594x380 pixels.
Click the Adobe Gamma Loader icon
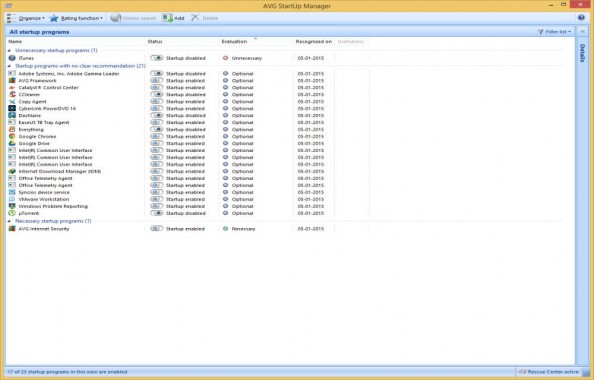point(12,73)
